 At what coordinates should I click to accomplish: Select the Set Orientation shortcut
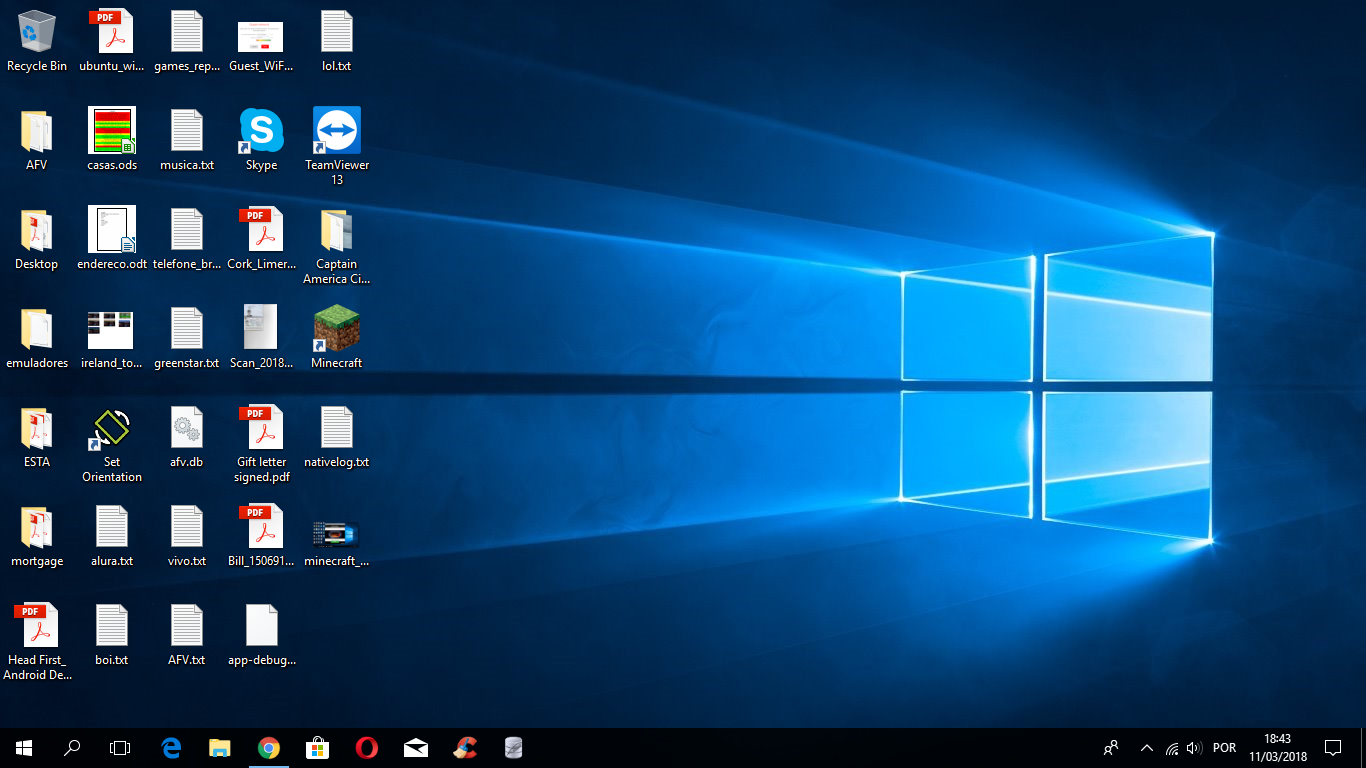[x=112, y=429]
